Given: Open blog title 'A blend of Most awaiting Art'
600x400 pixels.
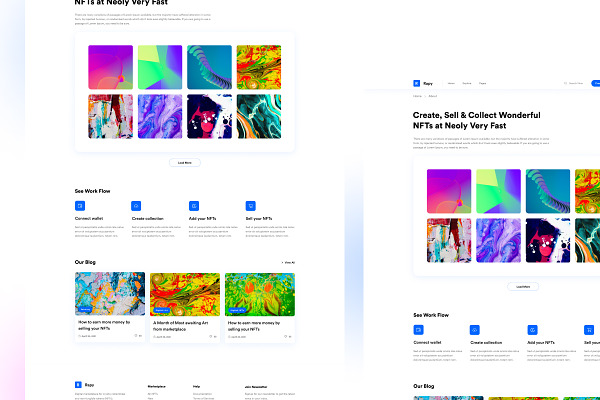Looking at the screenshot, I should [180, 326].
